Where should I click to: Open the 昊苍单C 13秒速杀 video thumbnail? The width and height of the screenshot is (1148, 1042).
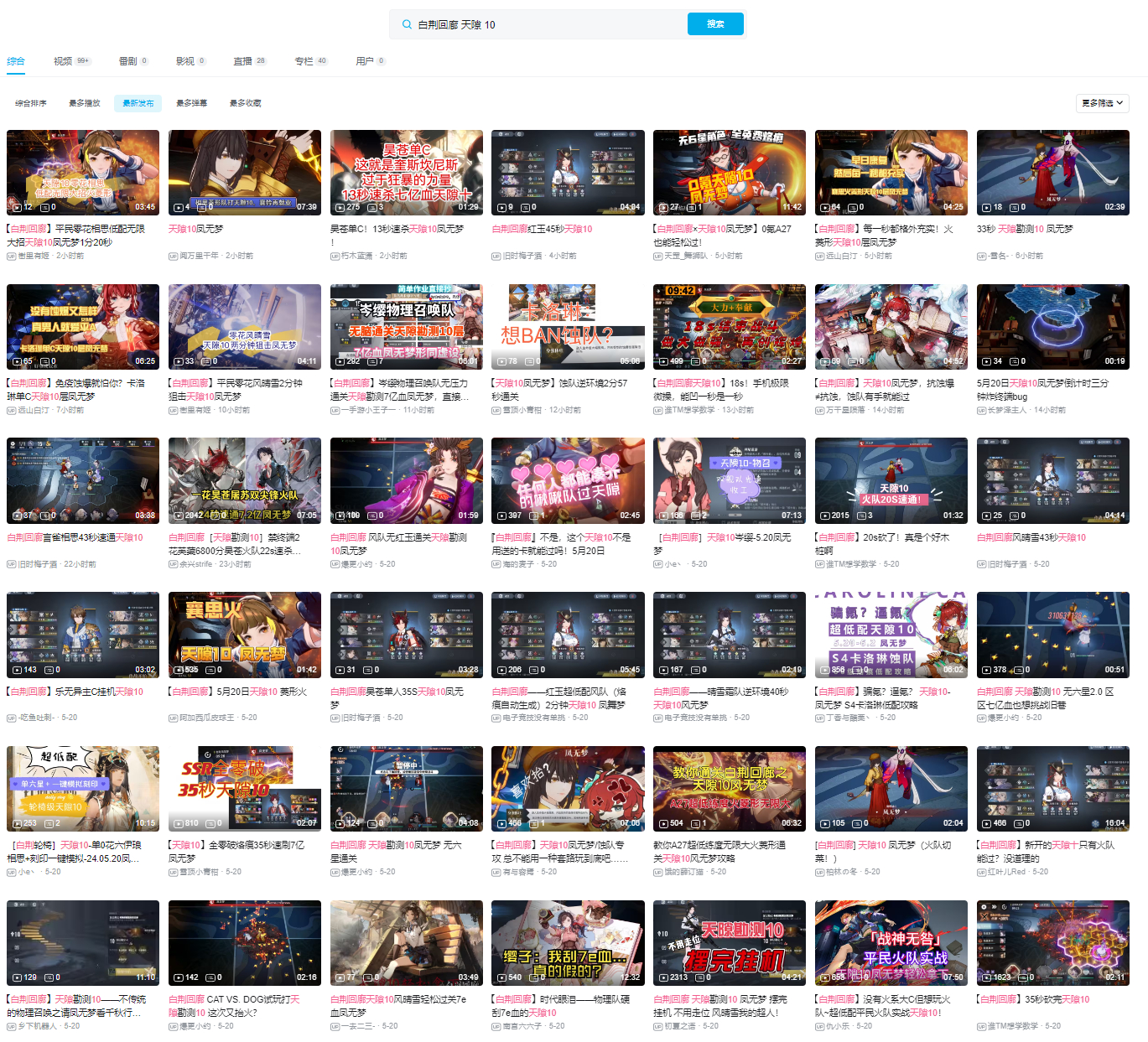407,173
